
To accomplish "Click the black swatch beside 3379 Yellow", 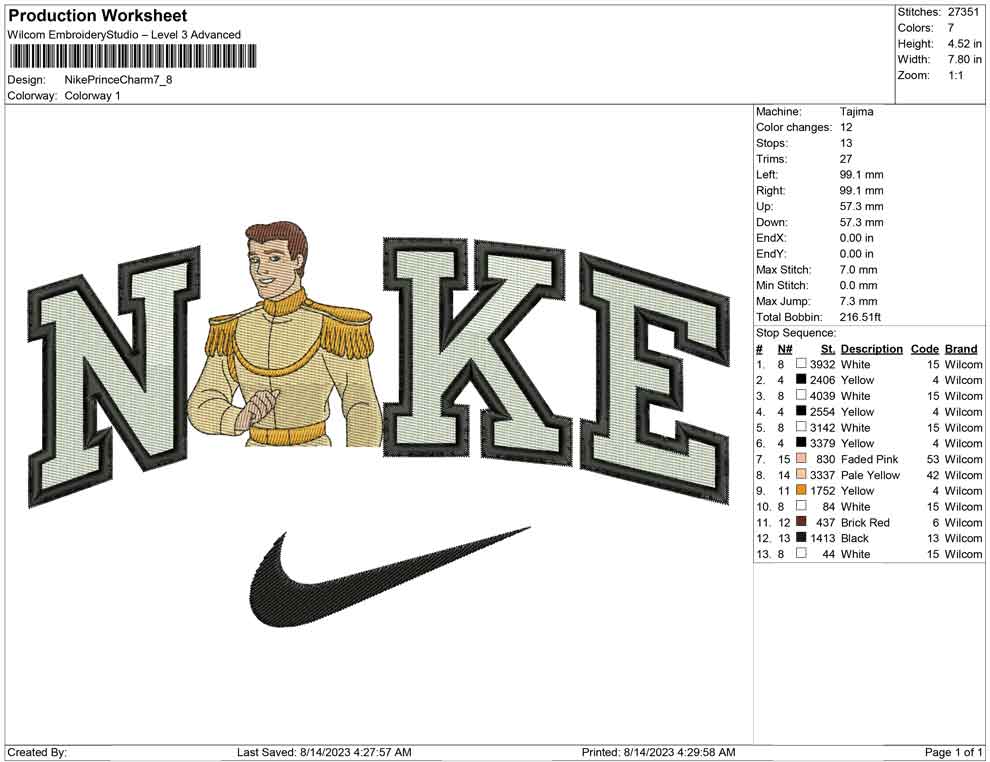I will click(x=801, y=443).
